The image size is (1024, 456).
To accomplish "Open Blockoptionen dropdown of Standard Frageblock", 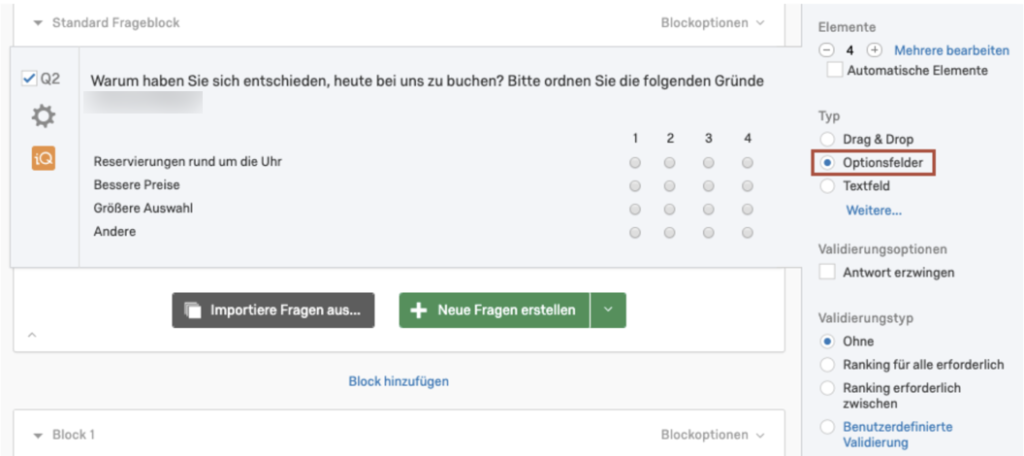I will (712, 23).
